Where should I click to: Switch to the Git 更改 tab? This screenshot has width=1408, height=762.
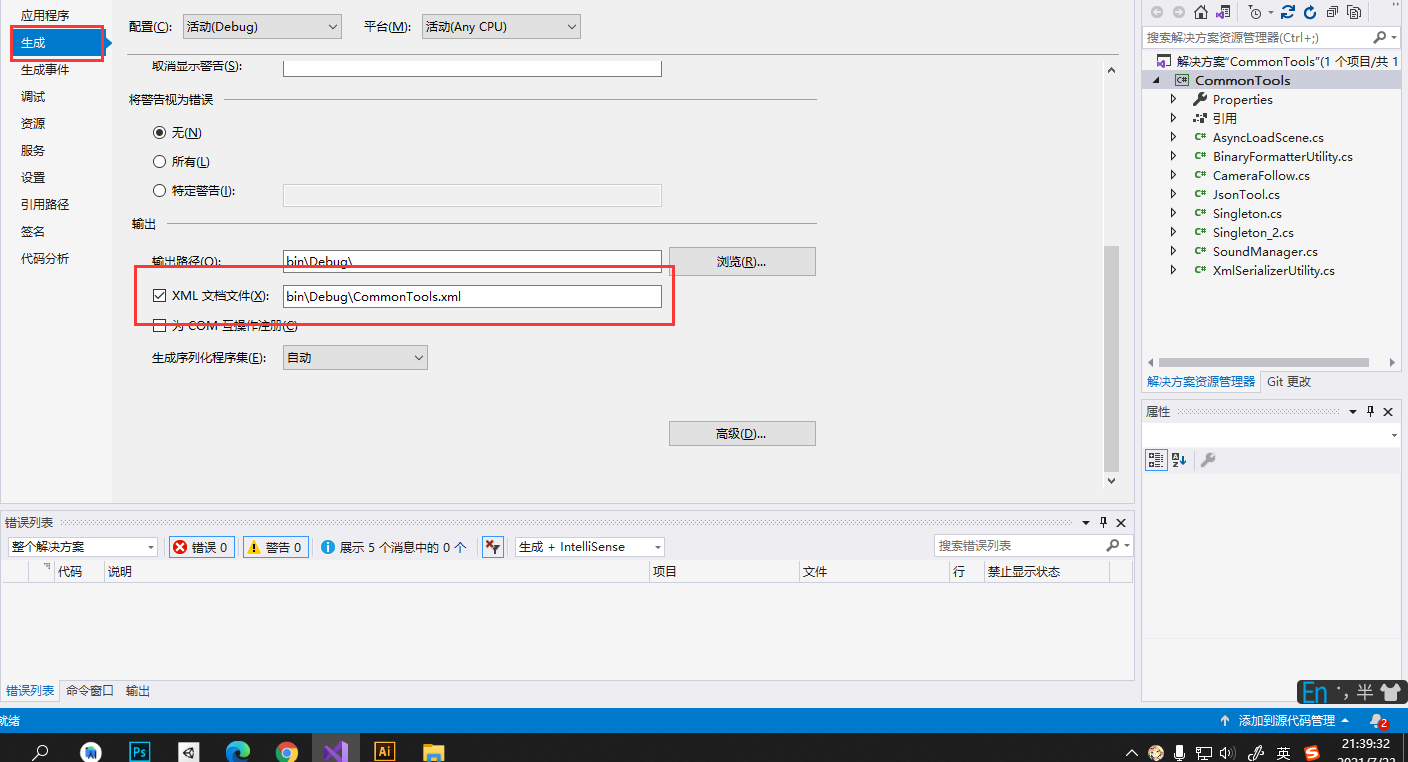pyautogui.click(x=1289, y=381)
